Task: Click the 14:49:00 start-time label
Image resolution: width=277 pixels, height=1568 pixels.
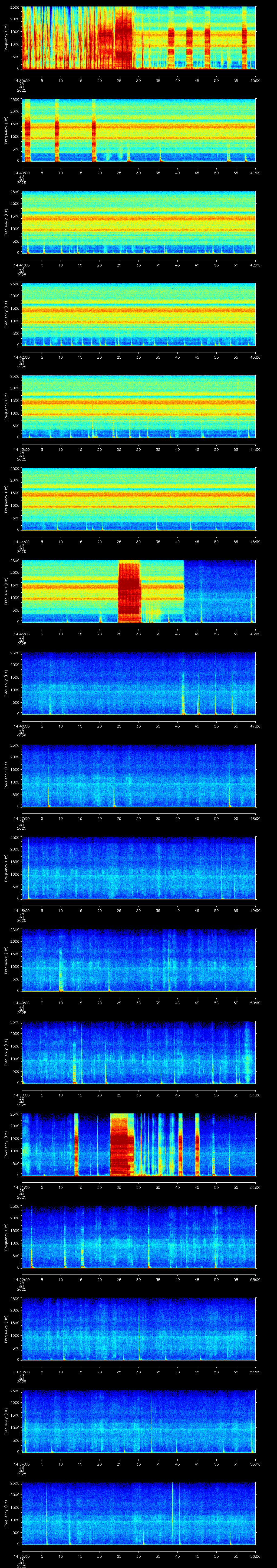Action: point(21,1003)
